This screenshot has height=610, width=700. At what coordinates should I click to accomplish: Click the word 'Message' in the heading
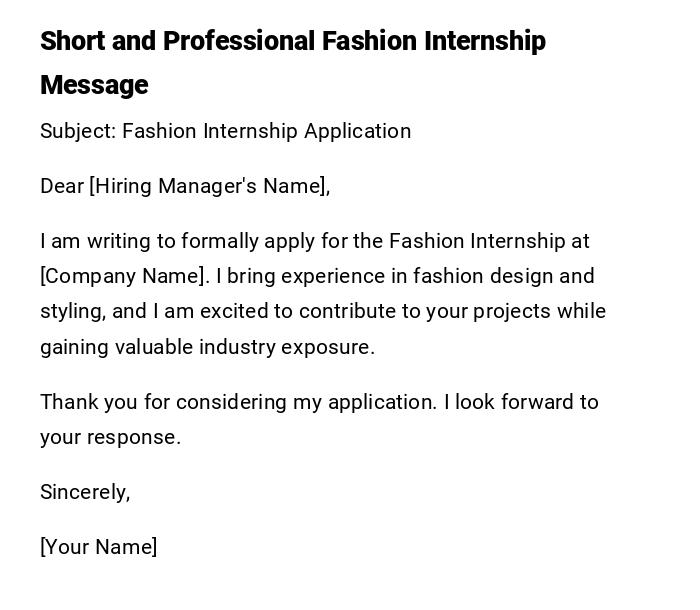94,85
